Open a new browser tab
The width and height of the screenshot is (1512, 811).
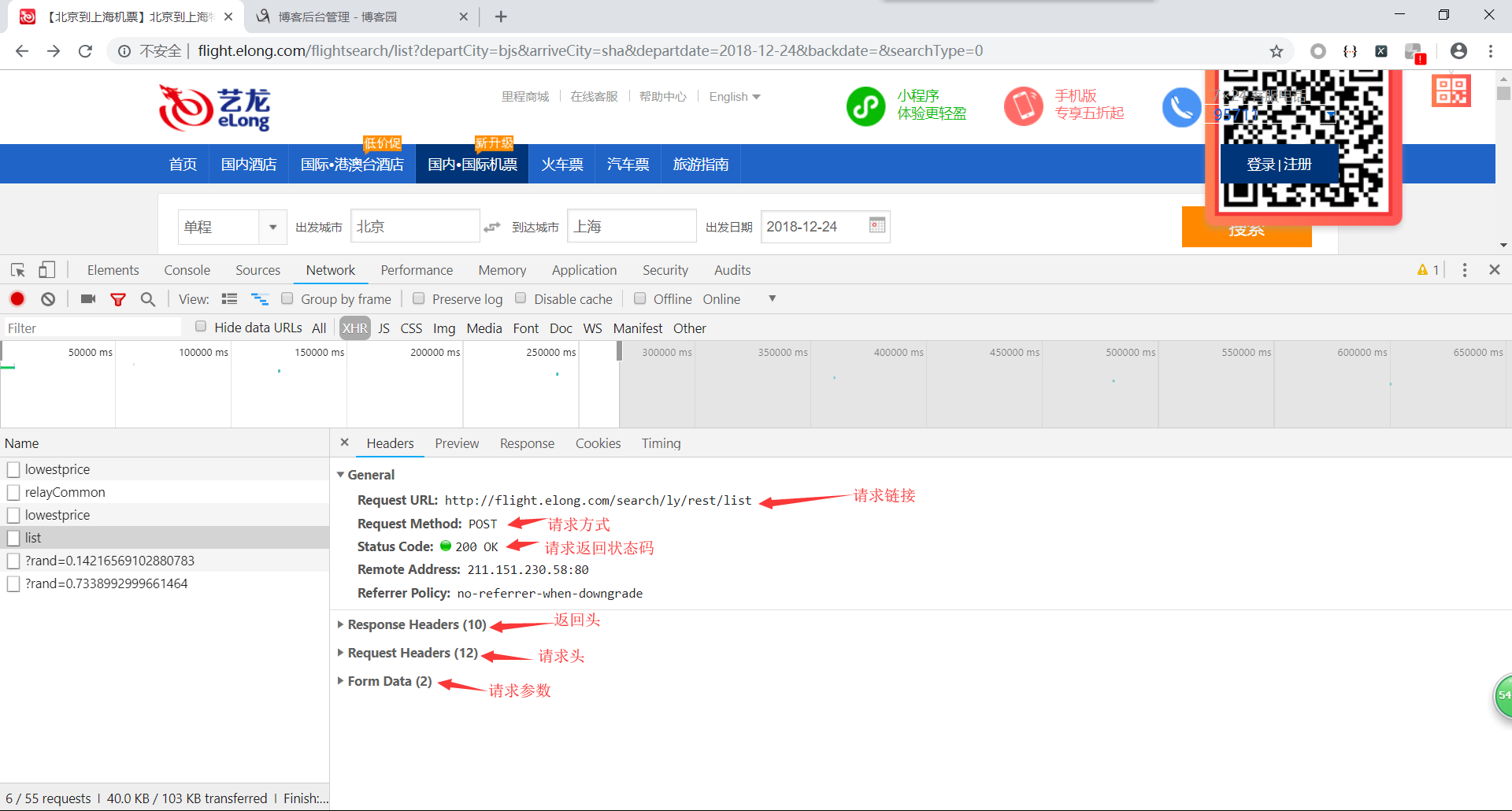click(501, 17)
